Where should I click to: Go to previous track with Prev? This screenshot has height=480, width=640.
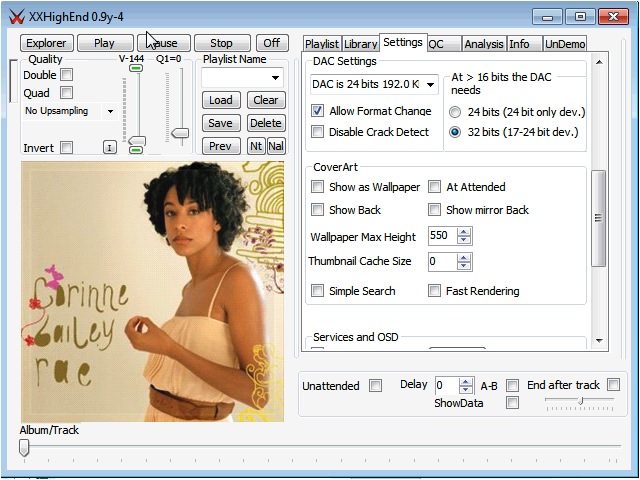tap(221, 146)
